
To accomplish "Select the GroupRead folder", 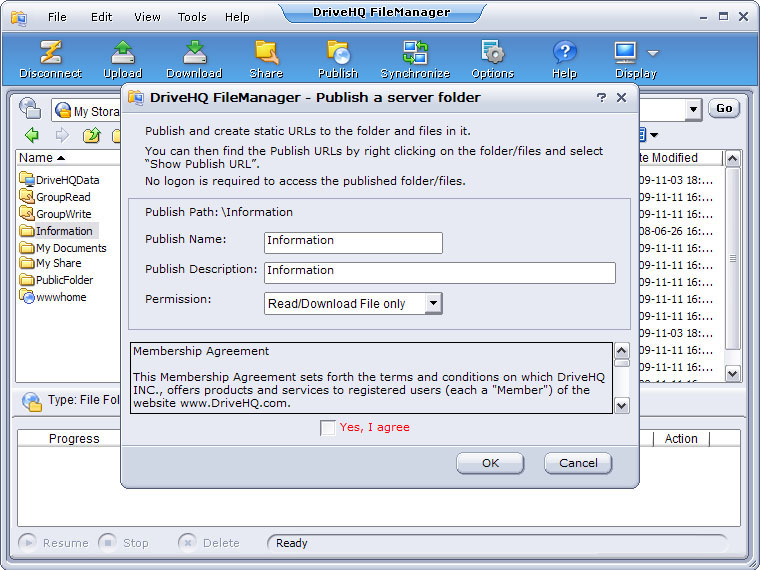I will coord(55,197).
